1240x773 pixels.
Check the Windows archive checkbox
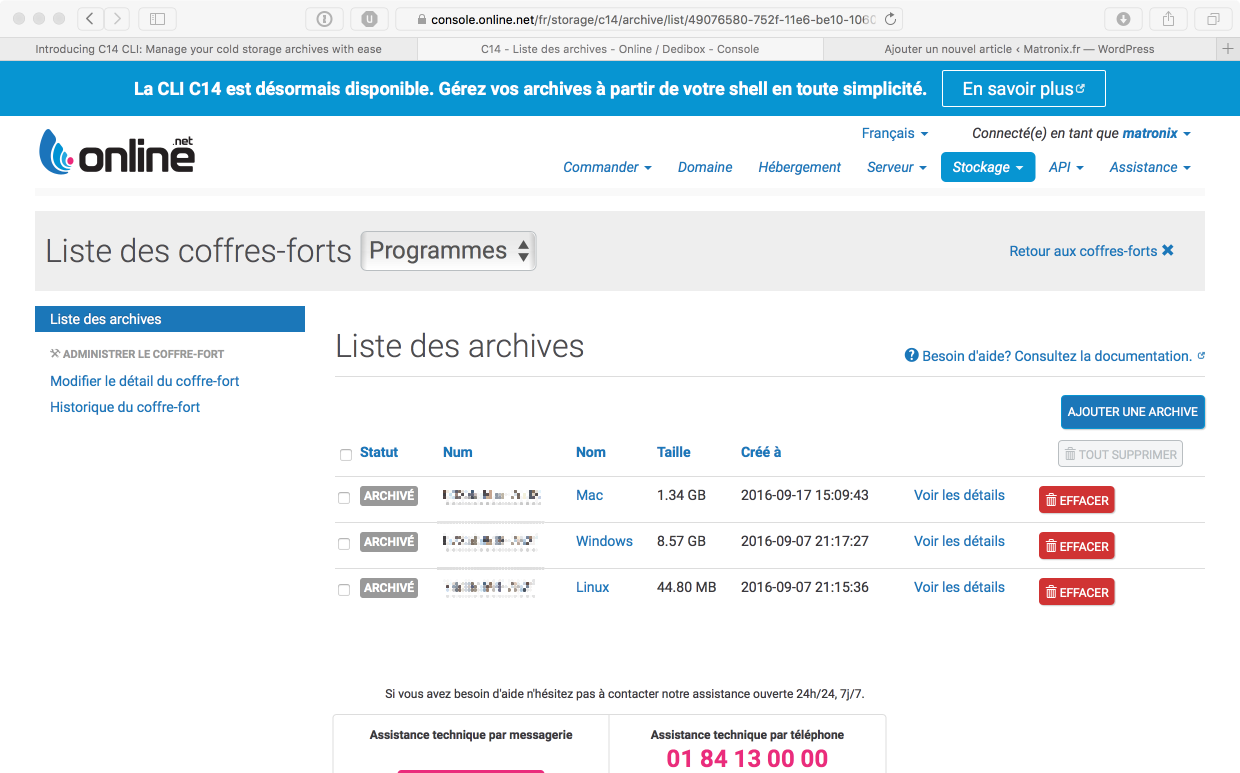344,544
